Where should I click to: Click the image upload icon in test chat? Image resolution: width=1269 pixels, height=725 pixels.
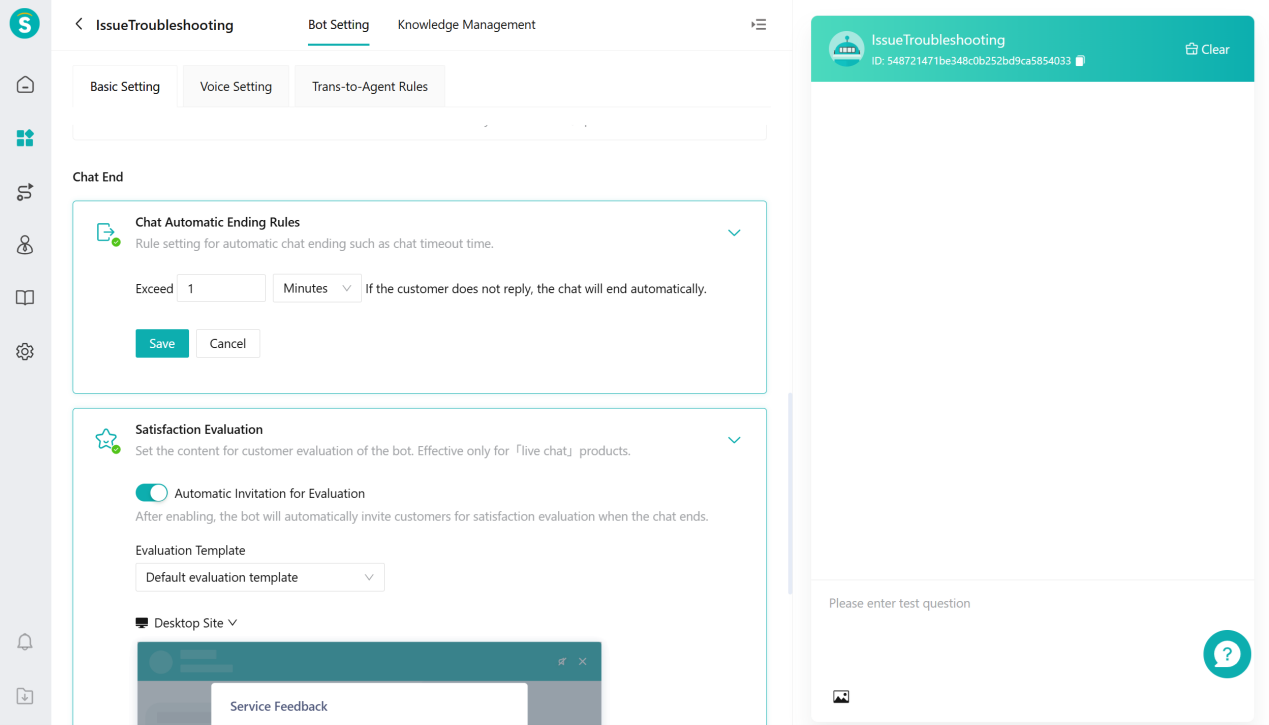[x=841, y=696]
